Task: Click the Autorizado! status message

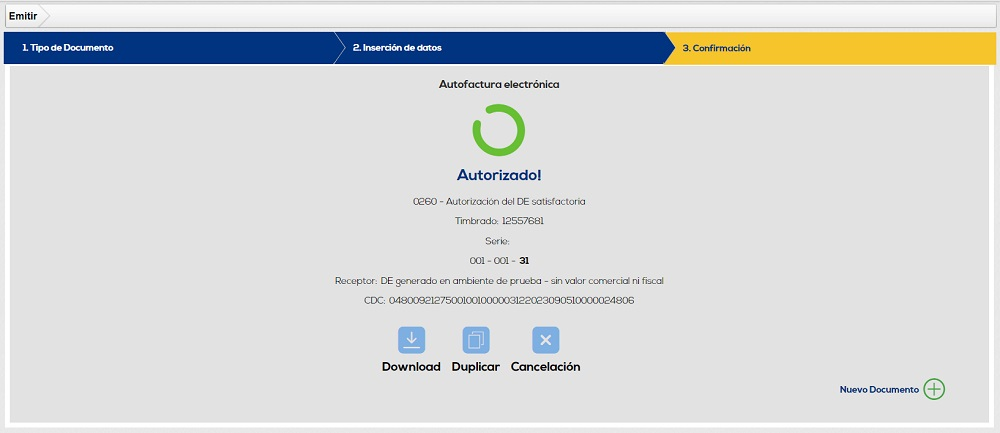Action: tap(499, 175)
